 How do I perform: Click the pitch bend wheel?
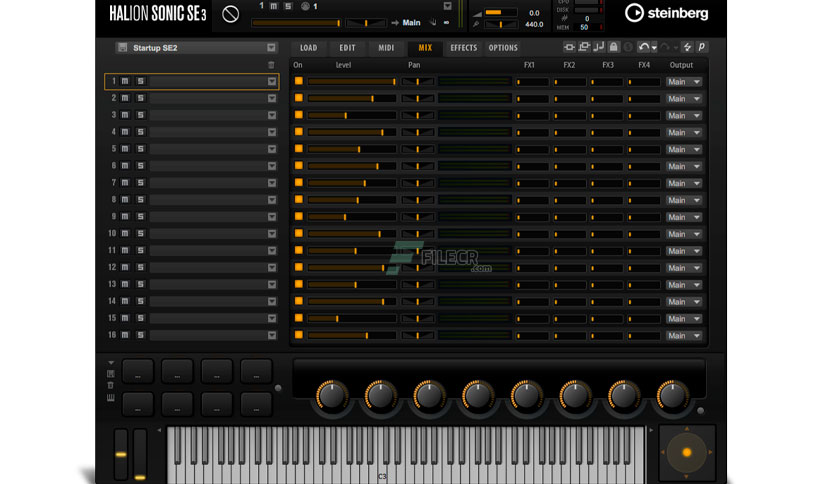coord(121,455)
